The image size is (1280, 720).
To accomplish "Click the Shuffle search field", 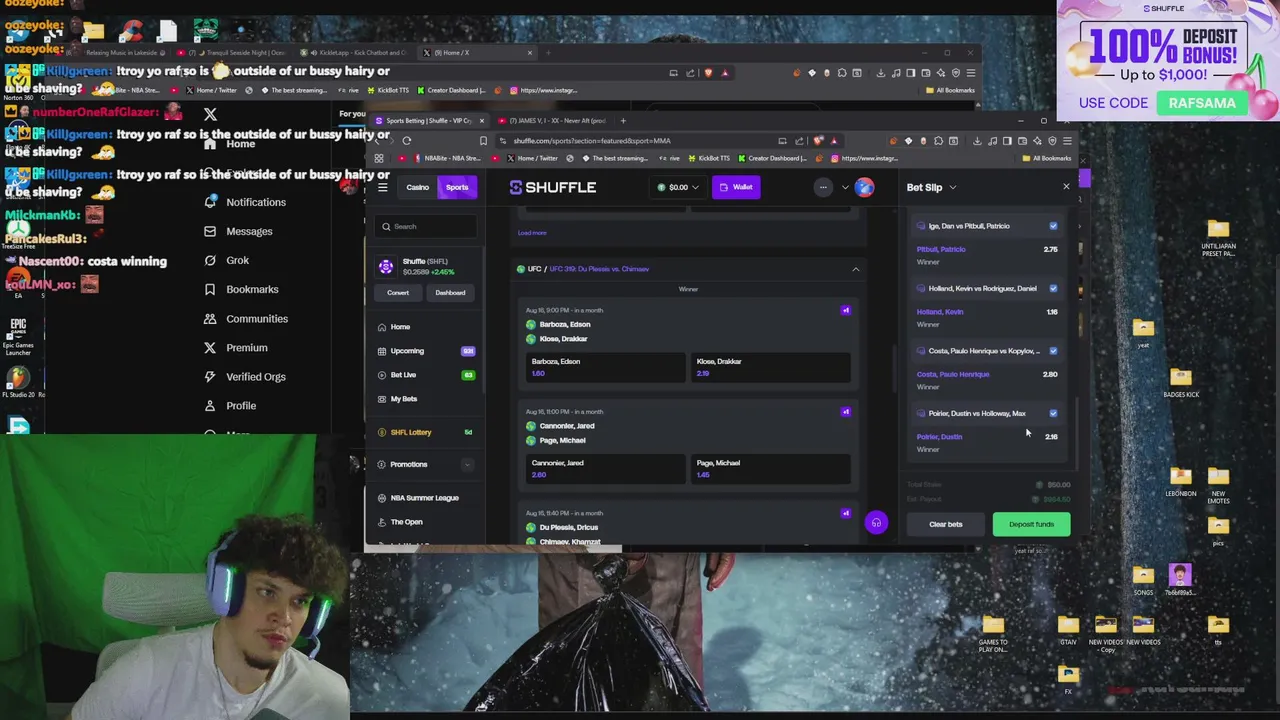I will 427,226.
